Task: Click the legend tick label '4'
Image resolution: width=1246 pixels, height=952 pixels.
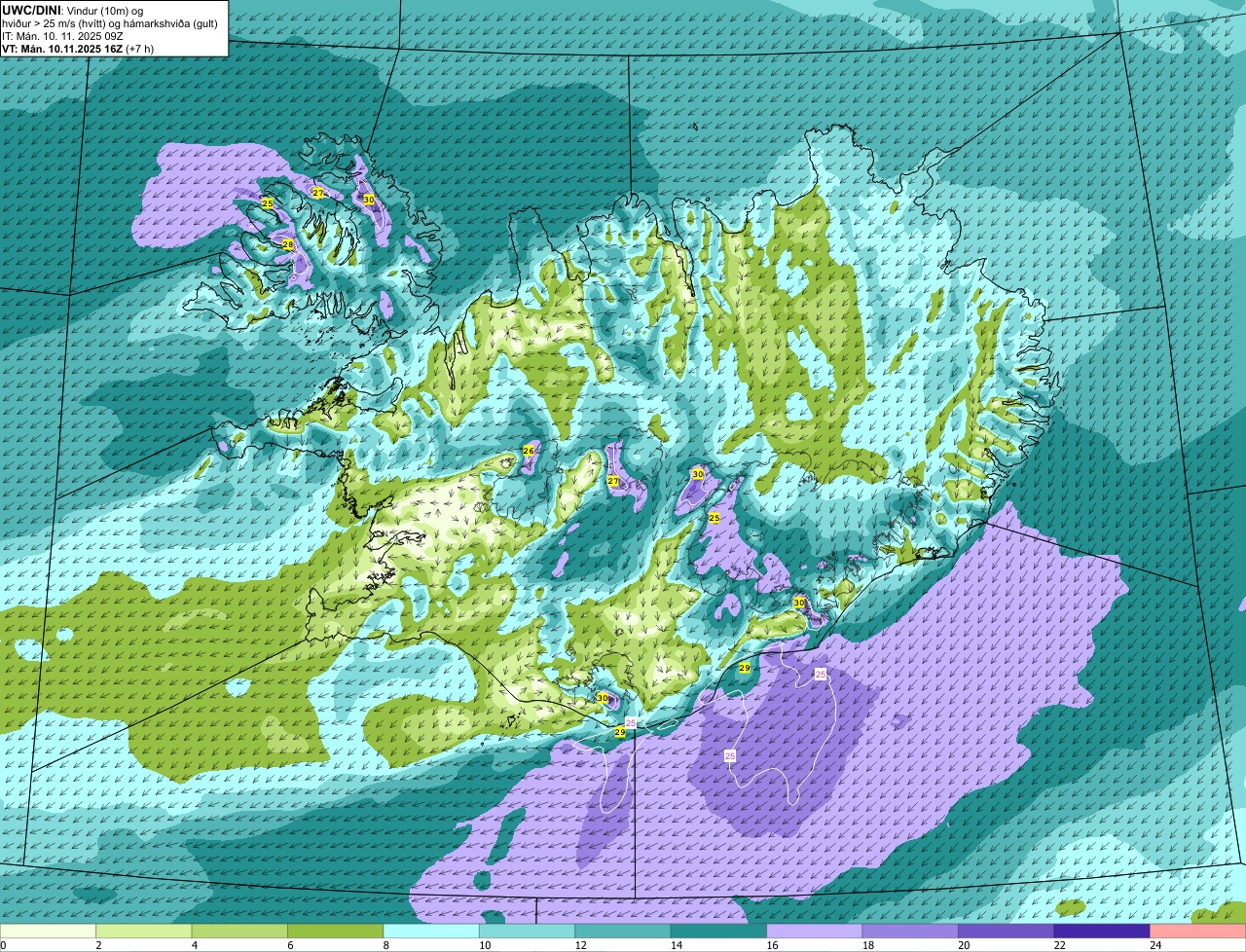Action: coord(194,945)
